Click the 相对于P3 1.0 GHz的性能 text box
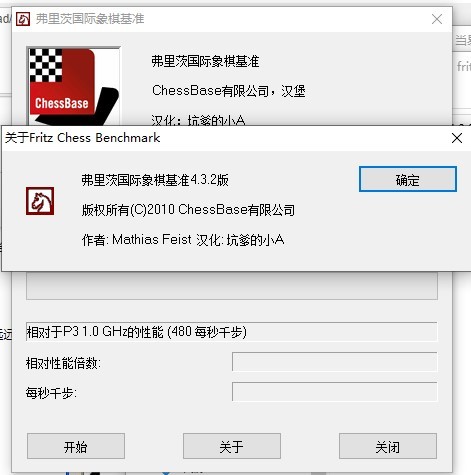 231,332
